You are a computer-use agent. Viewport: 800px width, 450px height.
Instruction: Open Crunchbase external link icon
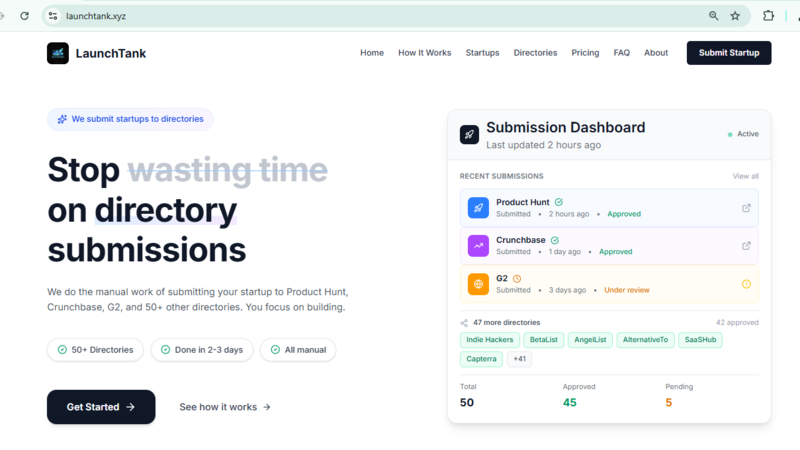tap(746, 246)
